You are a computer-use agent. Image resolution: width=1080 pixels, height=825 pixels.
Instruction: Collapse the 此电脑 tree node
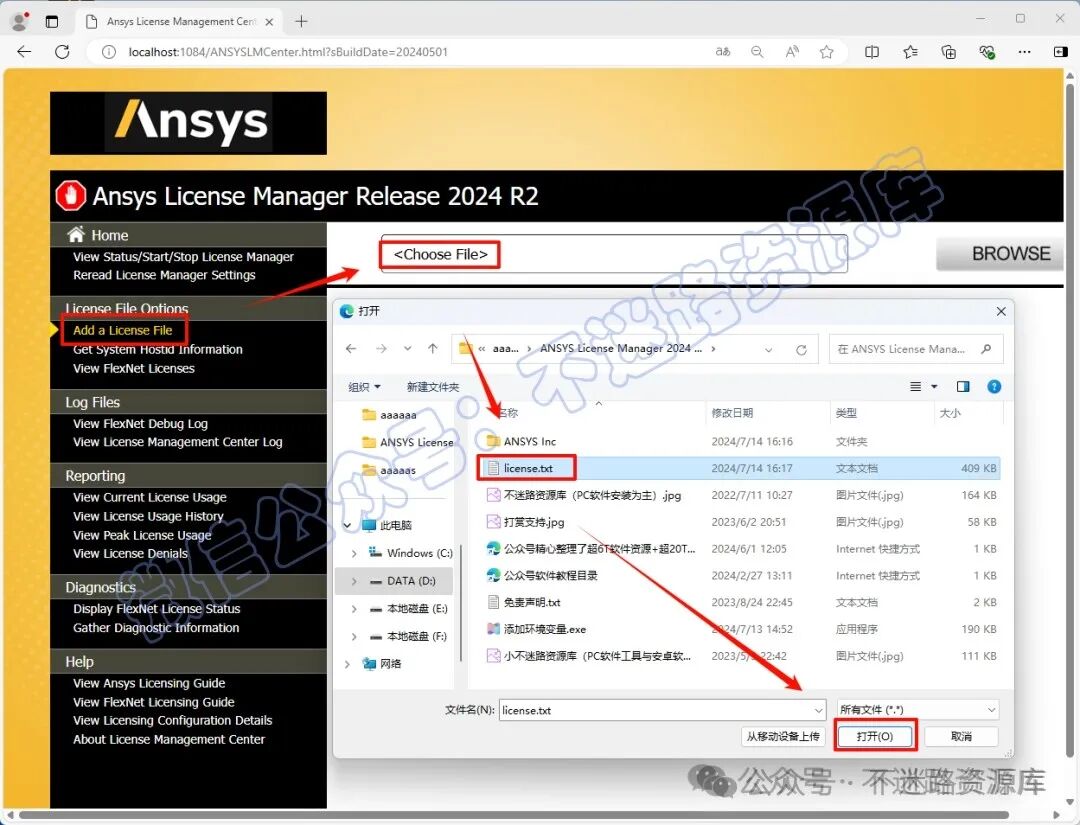pos(347,525)
